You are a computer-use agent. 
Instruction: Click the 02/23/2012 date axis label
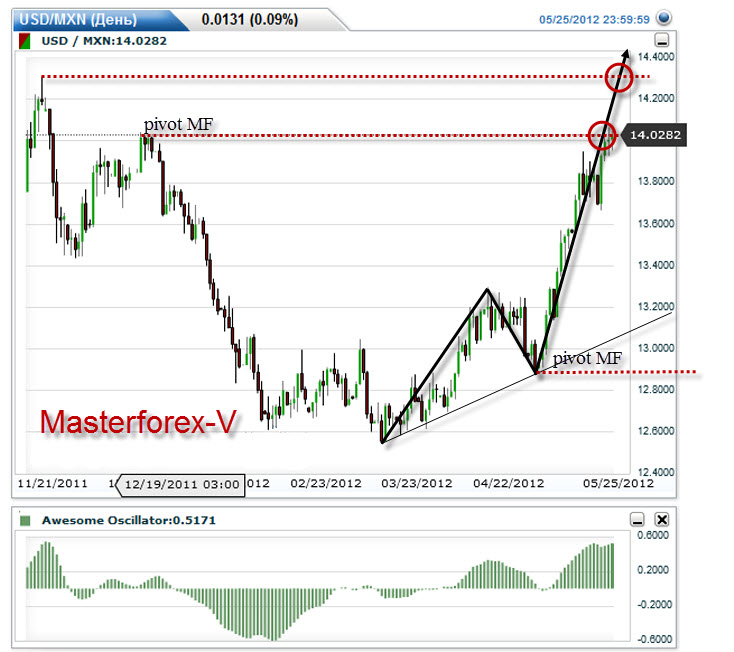click(326, 484)
